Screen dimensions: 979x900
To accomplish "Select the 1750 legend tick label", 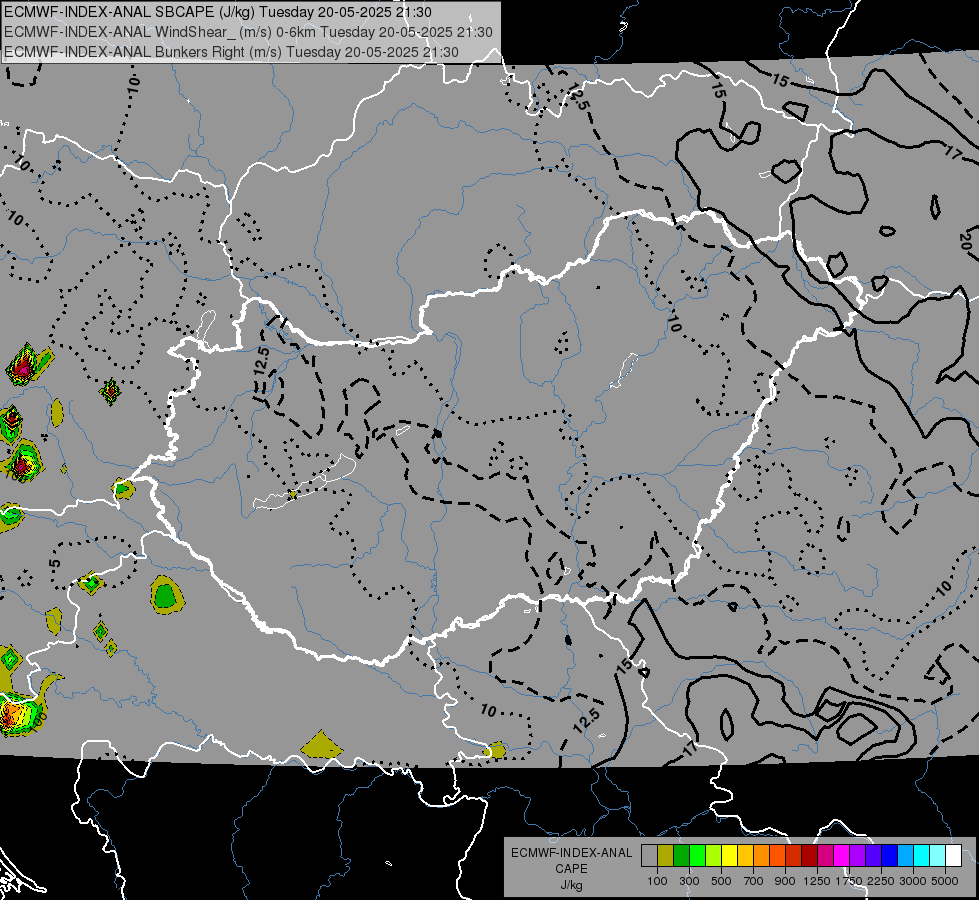I will click(x=849, y=881).
